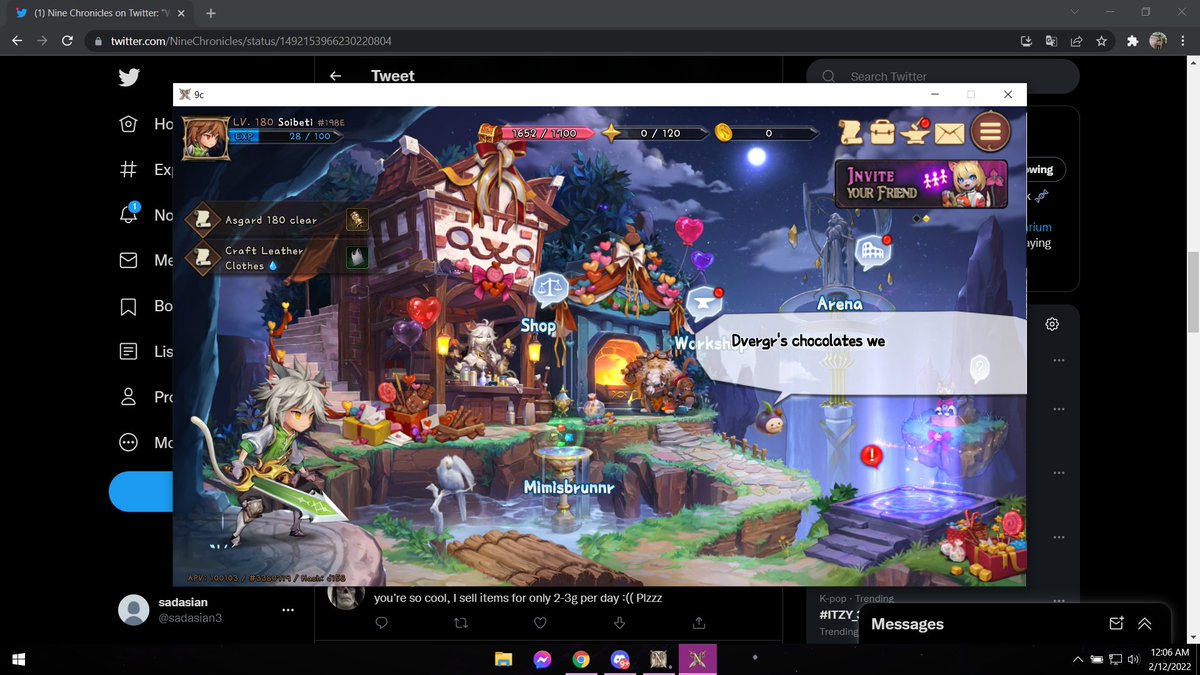
Task: Open Chrome three-dot menu
Action: (1184, 41)
